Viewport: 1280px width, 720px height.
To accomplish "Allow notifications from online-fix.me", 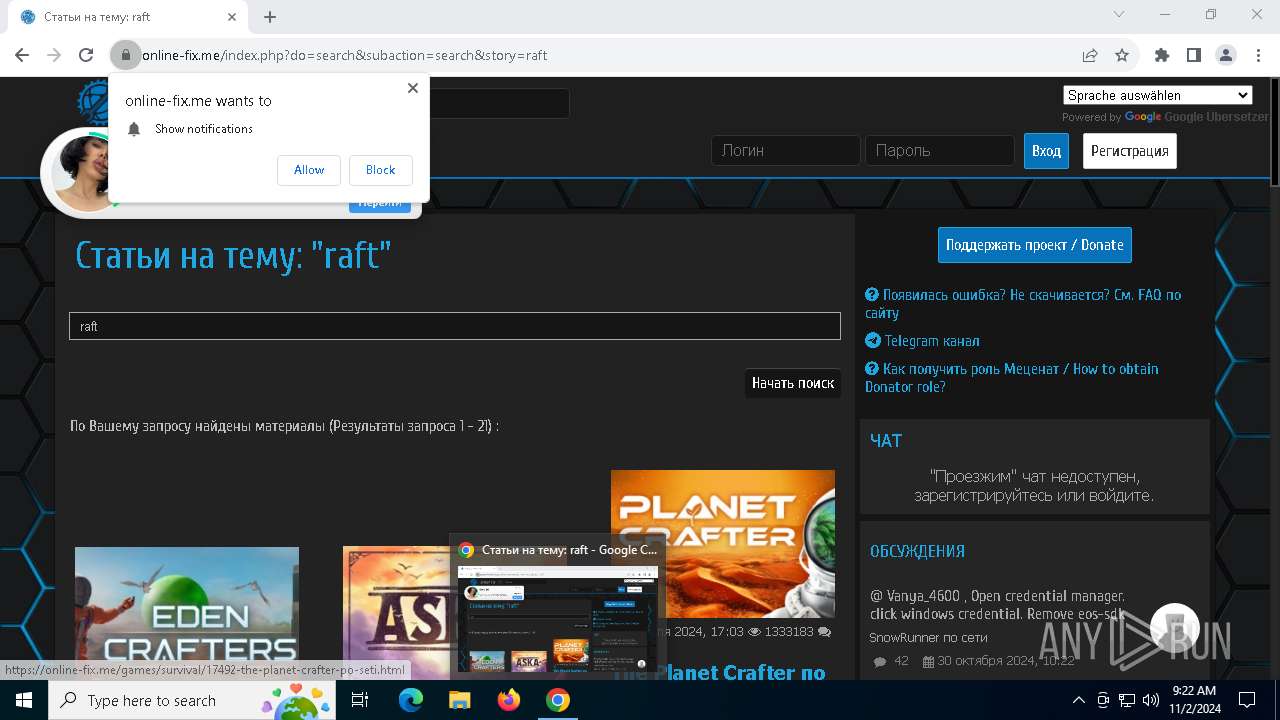I will click(x=309, y=170).
